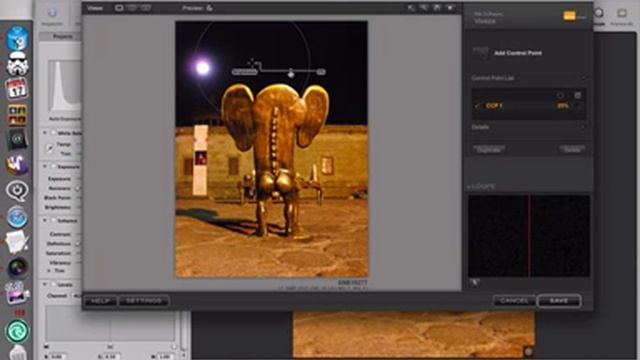Open the speech-bubble power app in Dock
The height and width of the screenshot is (360, 640).
click(17, 191)
